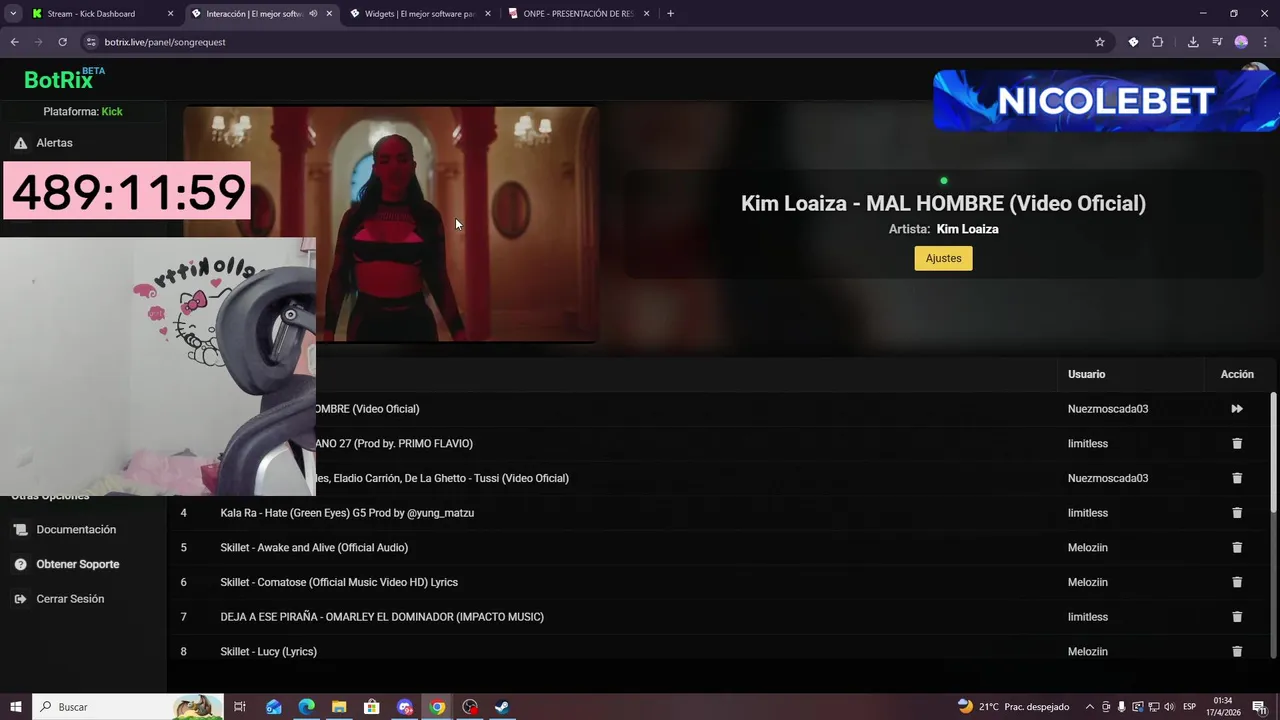Select Skillet - Comatose song title
Screen dimensions: 1280x720
pyautogui.click(x=339, y=582)
